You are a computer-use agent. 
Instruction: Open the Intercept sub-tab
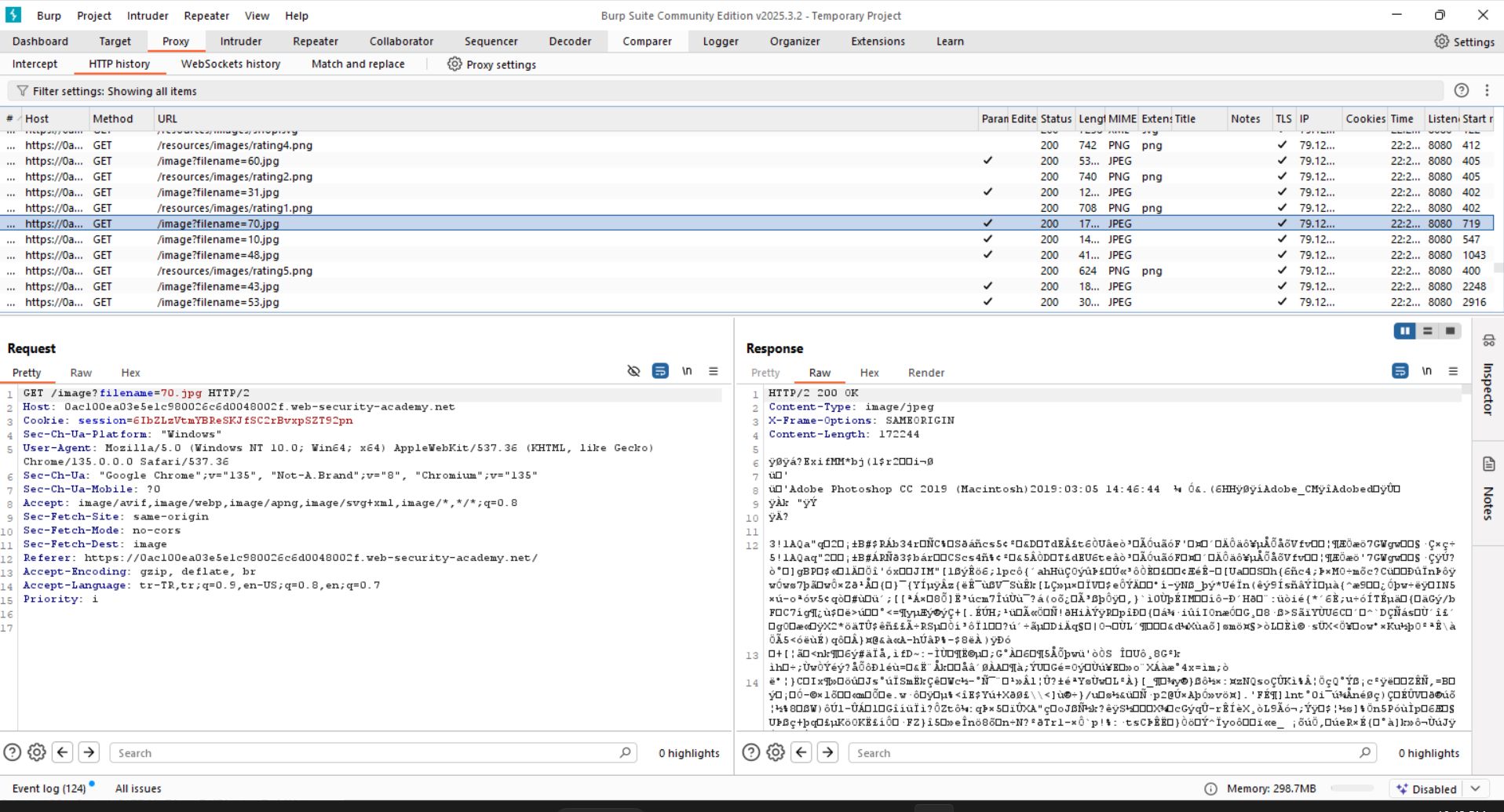(35, 64)
